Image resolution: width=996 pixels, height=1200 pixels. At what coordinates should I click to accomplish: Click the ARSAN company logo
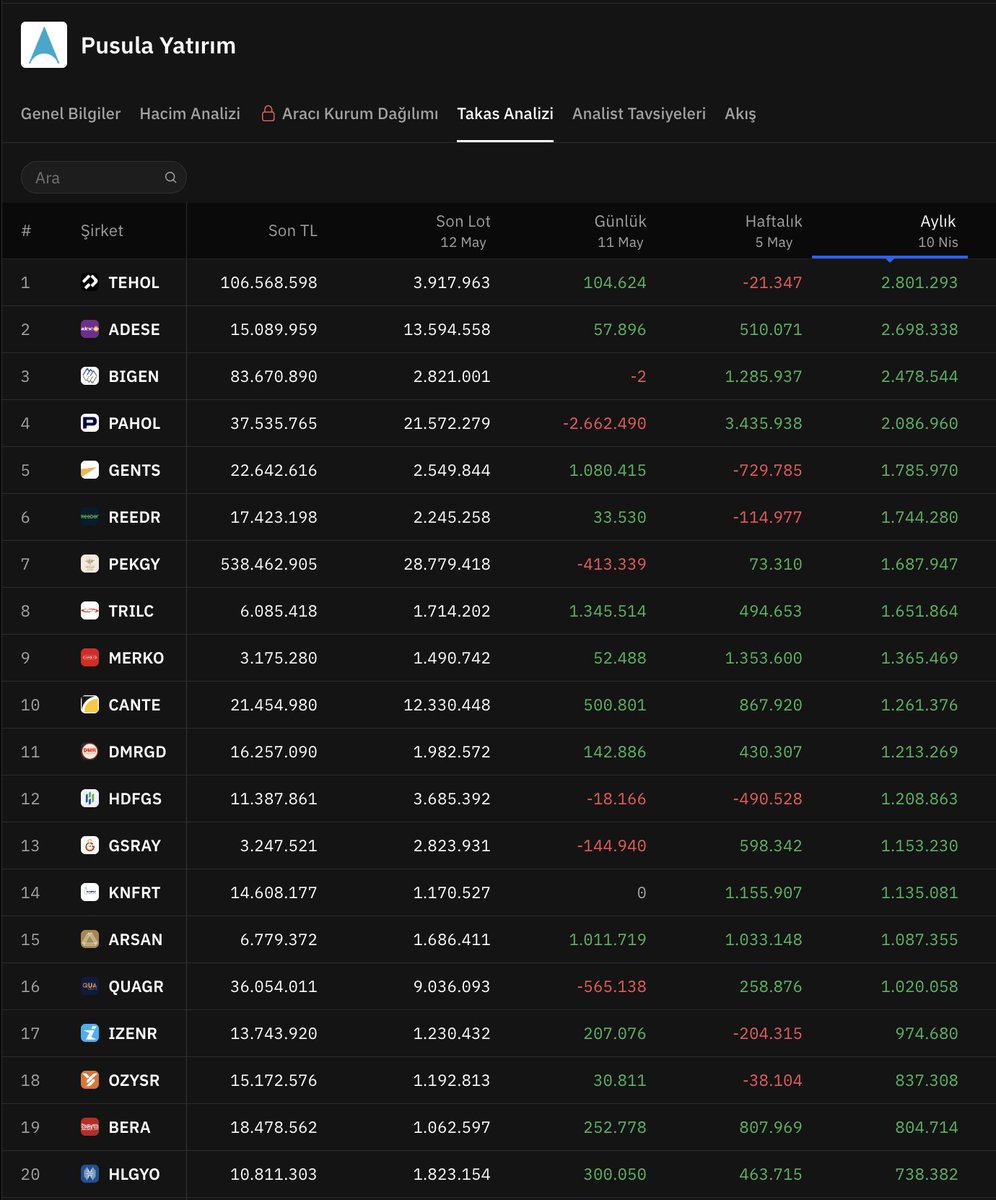click(90, 941)
